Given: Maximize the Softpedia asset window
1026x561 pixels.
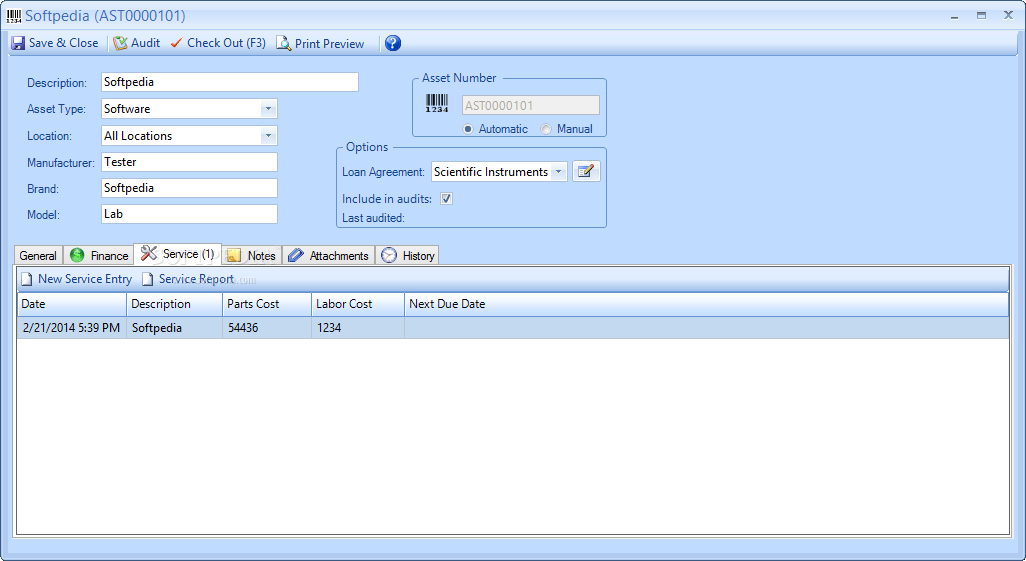Looking at the screenshot, I should point(982,16).
